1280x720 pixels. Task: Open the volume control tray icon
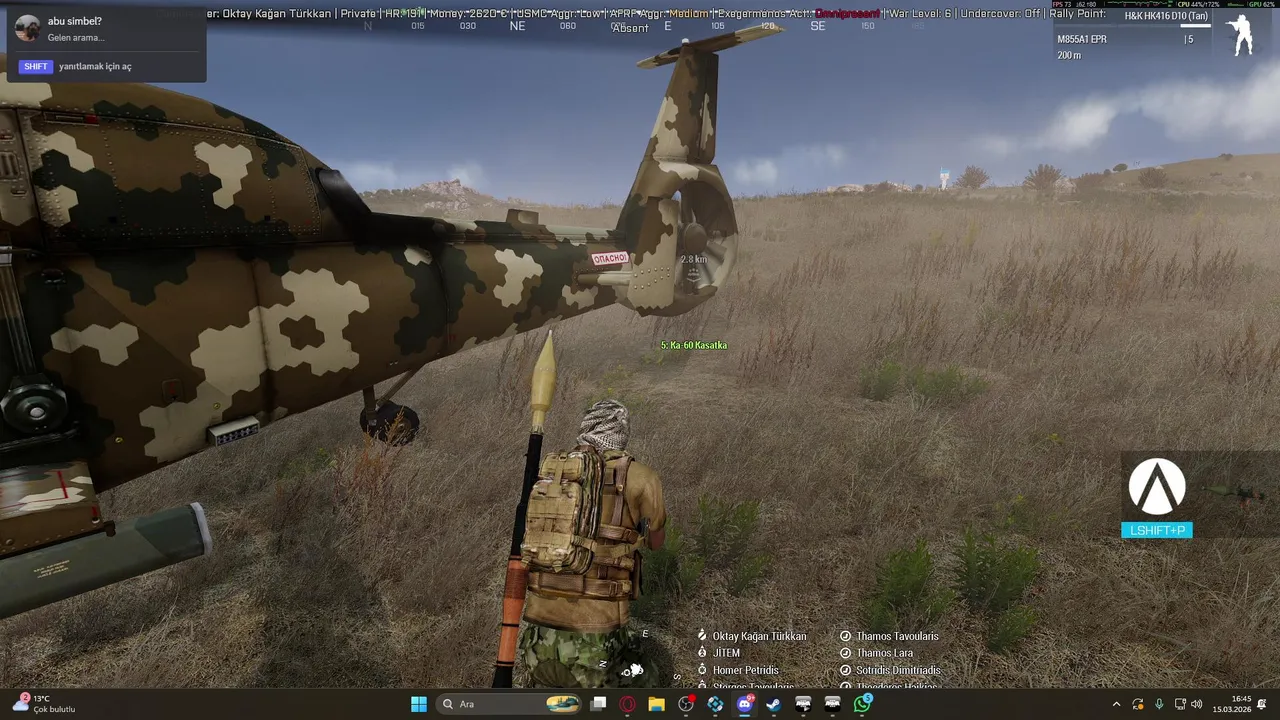click(1197, 704)
